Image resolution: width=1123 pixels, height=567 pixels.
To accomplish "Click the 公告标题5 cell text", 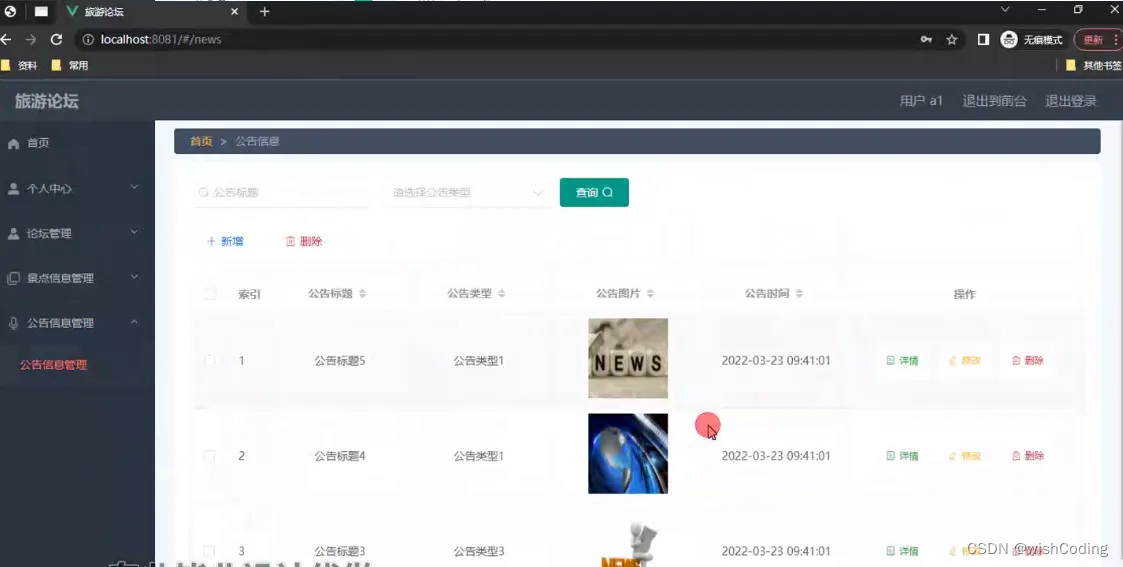I will tap(339, 360).
